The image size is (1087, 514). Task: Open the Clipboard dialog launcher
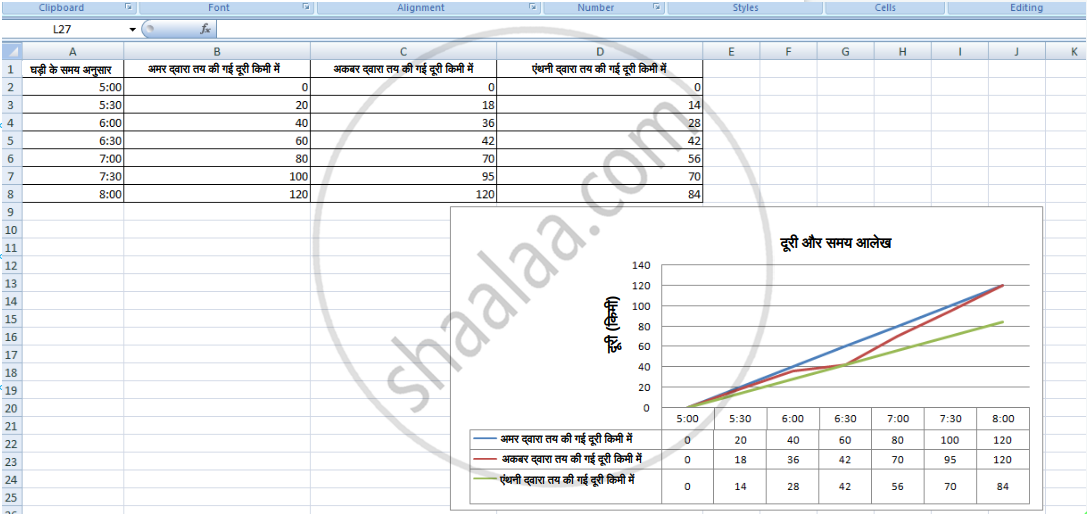(x=128, y=8)
